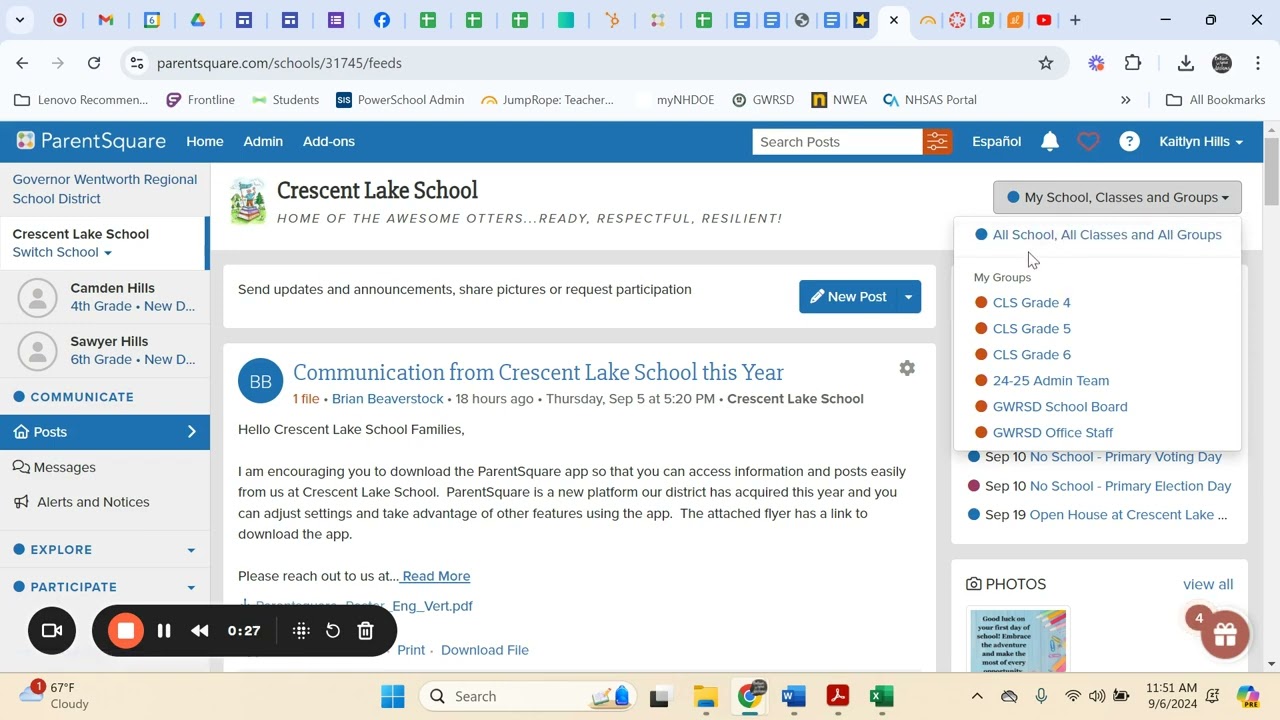
Task: Open Word from the taskbar
Action: [x=794, y=696]
